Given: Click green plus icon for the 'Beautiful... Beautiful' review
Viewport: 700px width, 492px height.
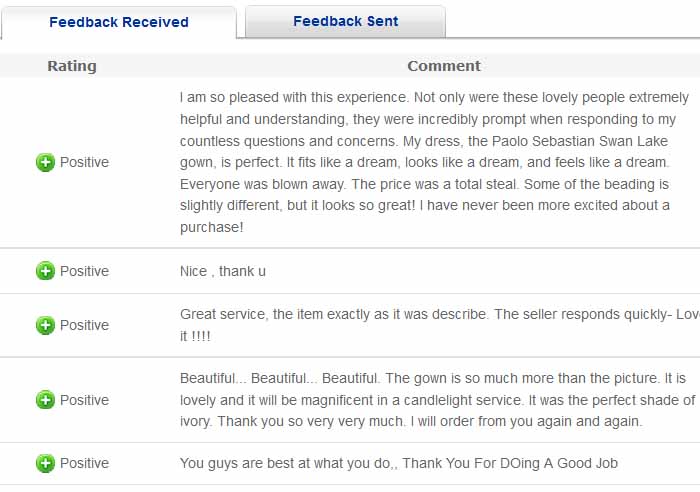Looking at the screenshot, I should click(45, 400).
